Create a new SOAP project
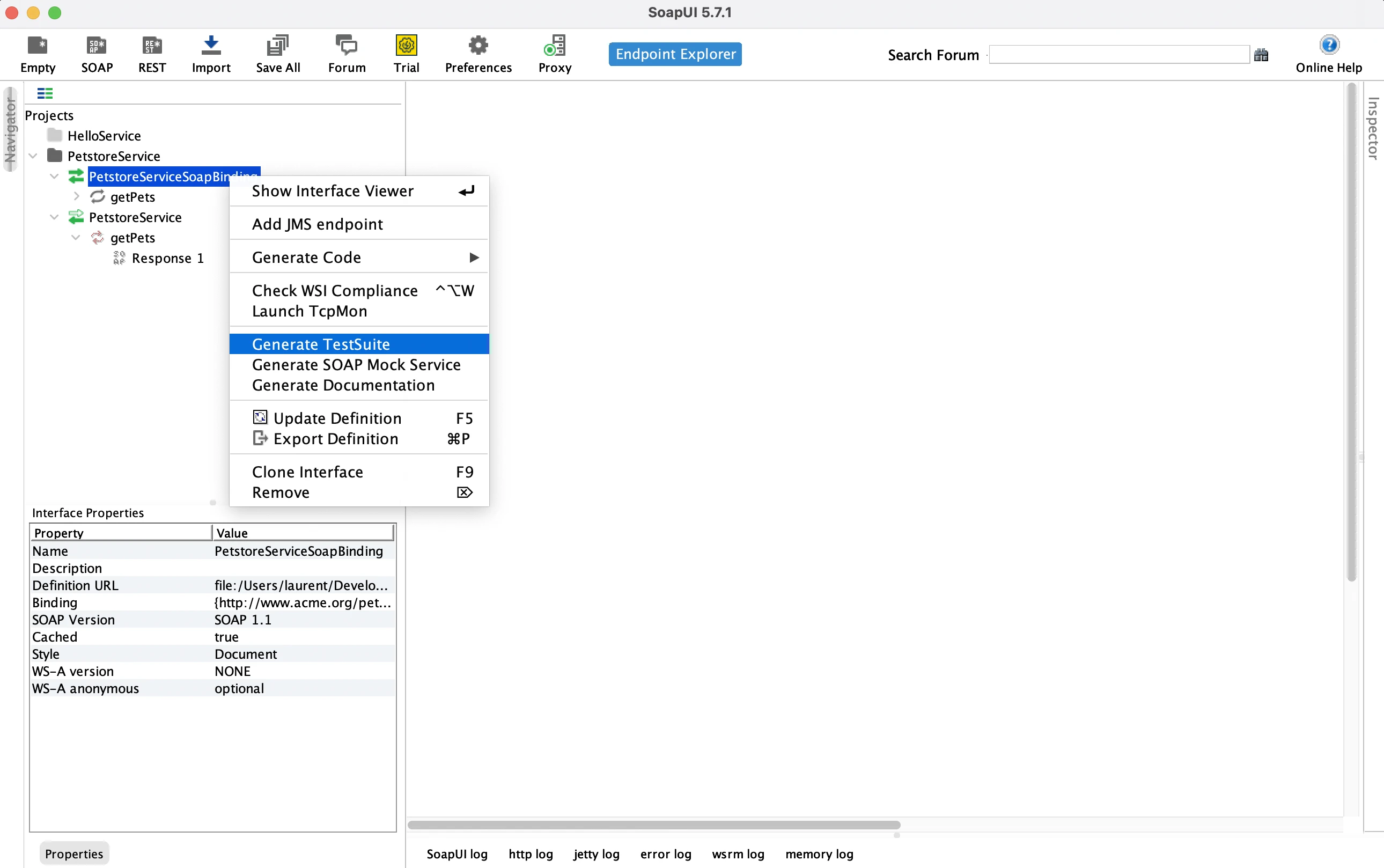Viewport: 1384px width, 868px height. (x=97, y=46)
